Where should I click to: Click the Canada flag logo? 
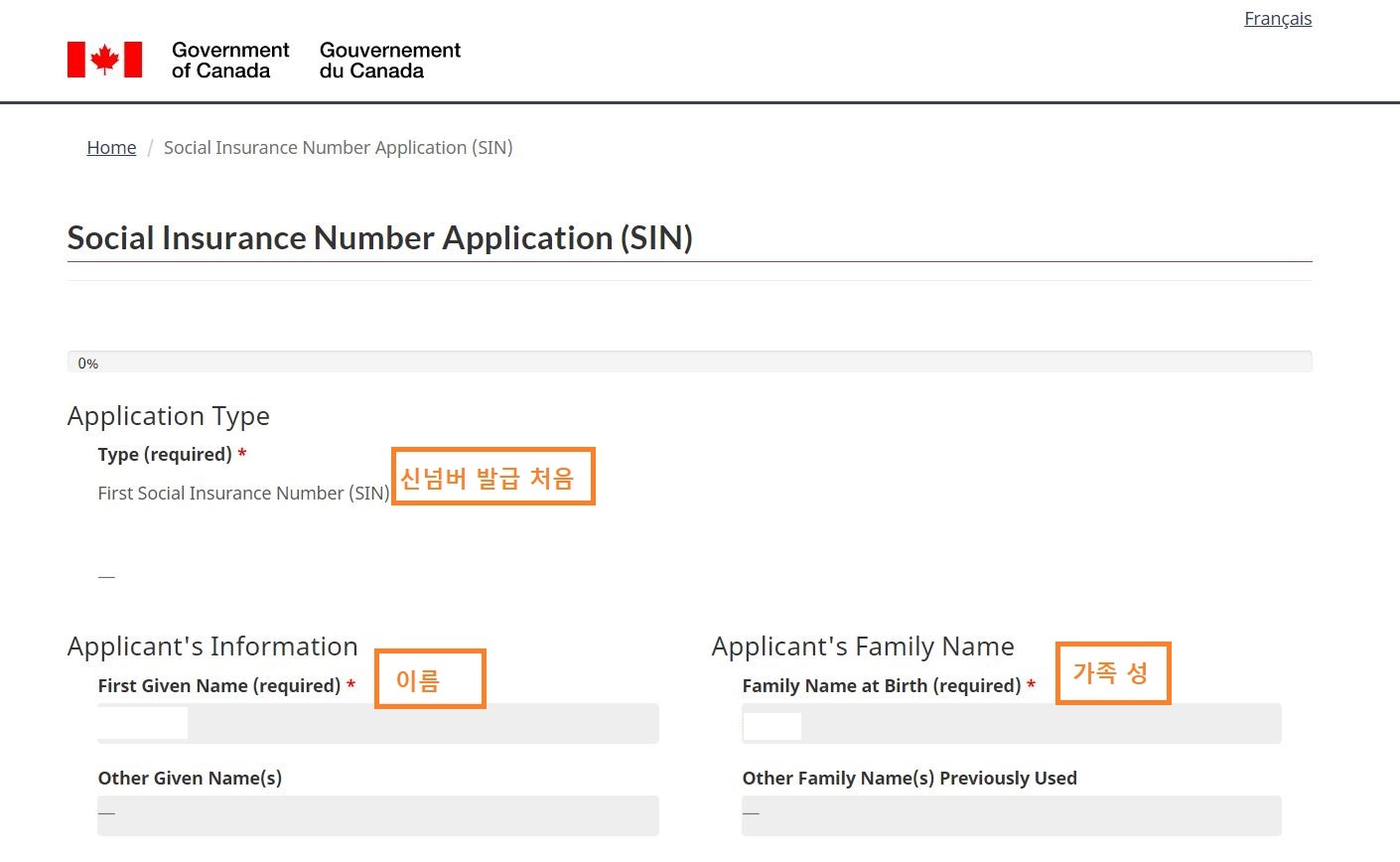pyautogui.click(x=104, y=60)
